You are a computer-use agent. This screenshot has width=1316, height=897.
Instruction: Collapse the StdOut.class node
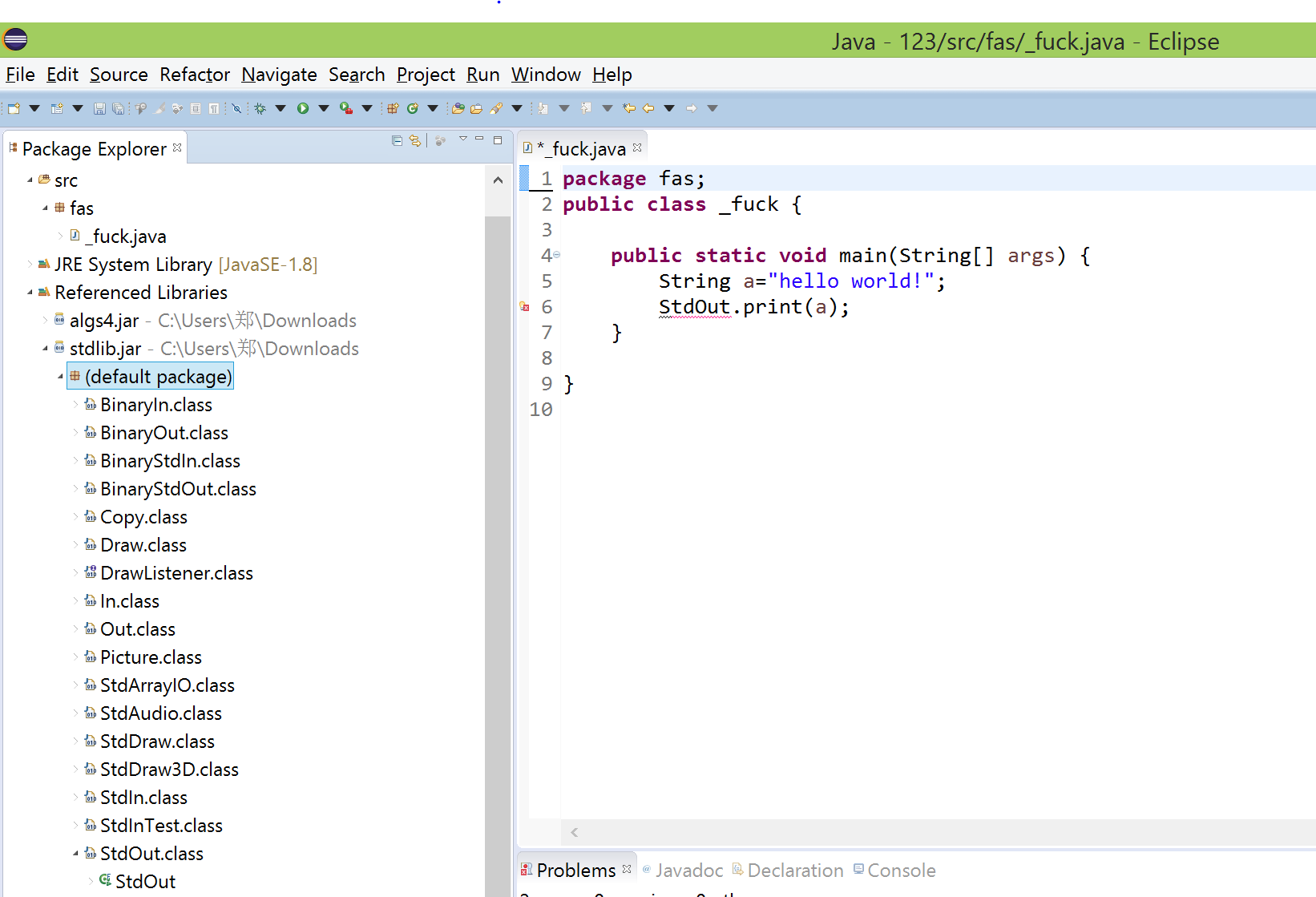(76, 853)
